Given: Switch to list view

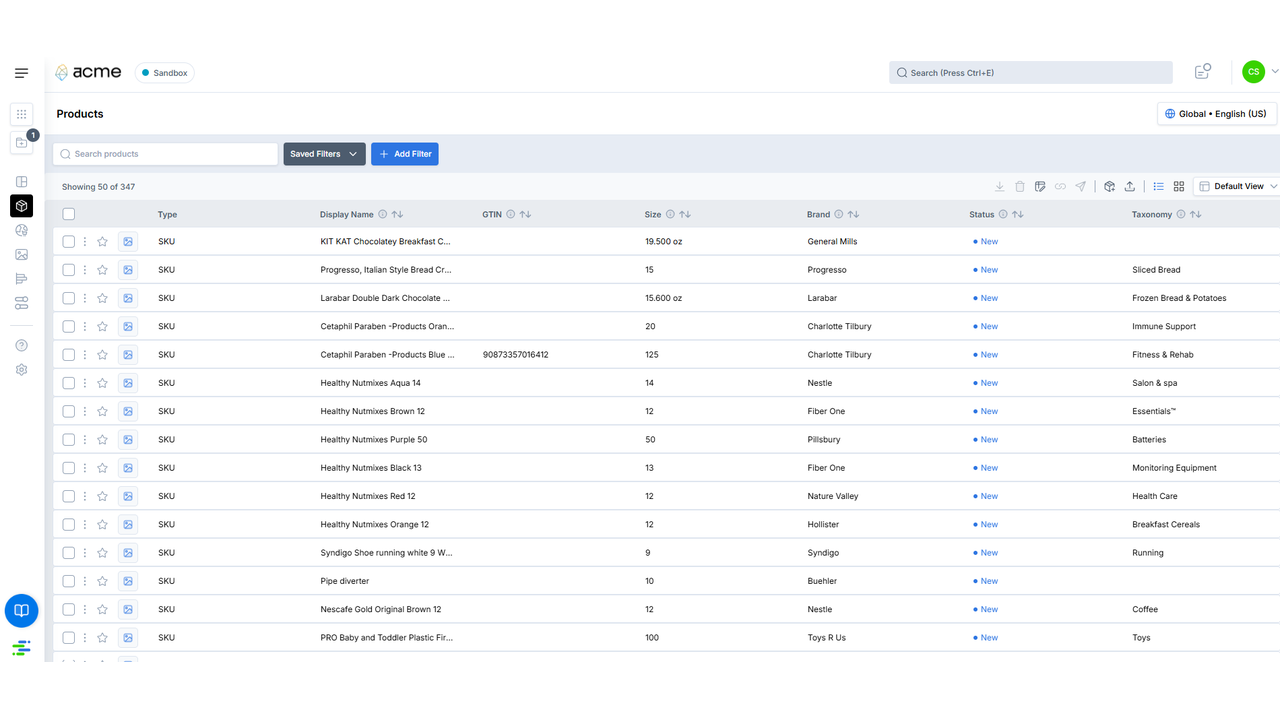Looking at the screenshot, I should click(x=1158, y=187).
